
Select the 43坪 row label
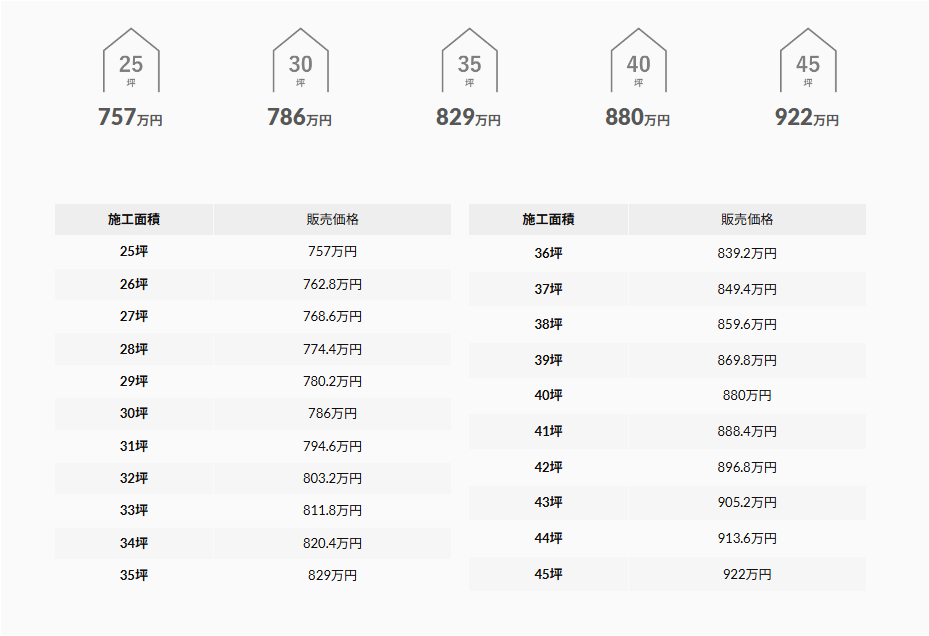point(549,503)
